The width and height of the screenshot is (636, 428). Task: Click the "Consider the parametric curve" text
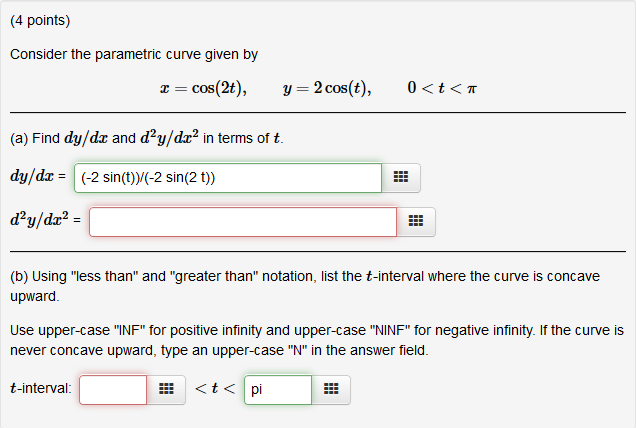point(134,54)
